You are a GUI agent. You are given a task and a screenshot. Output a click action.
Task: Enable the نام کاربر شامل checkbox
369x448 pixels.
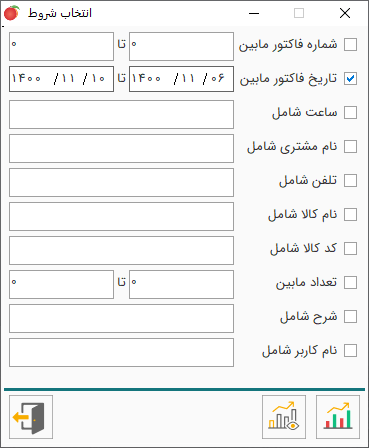tap(350, 350)
